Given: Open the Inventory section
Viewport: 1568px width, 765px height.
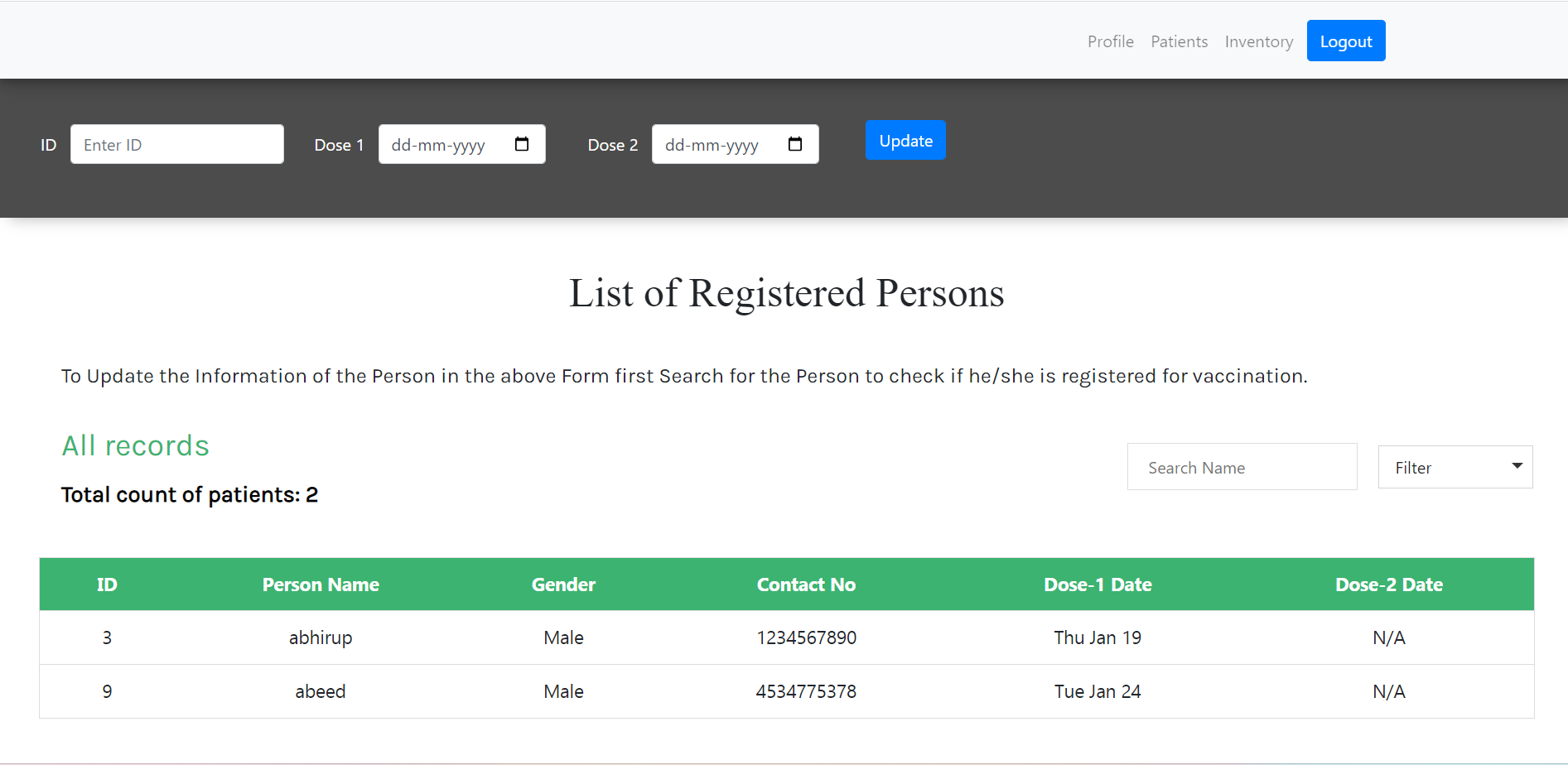Looking at the screenshot, I should [x=1258, y=41].
